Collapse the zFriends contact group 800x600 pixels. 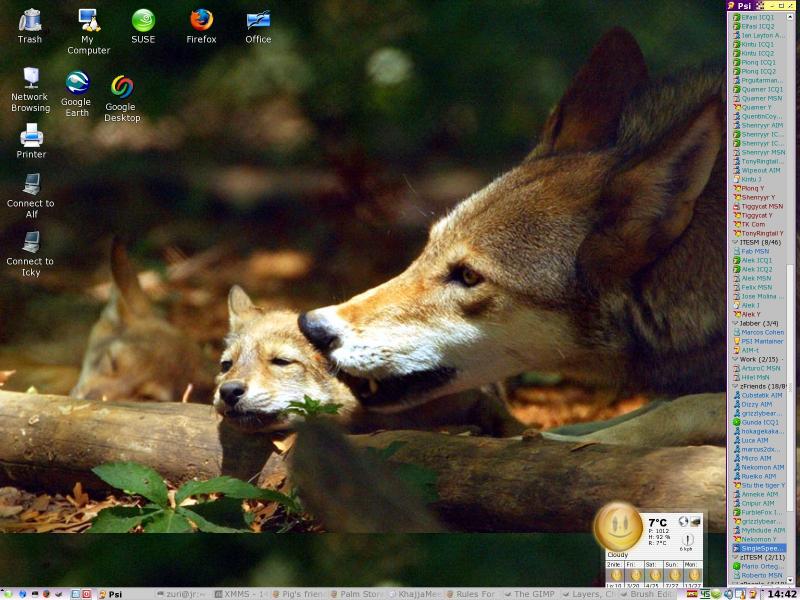[735, 386]
